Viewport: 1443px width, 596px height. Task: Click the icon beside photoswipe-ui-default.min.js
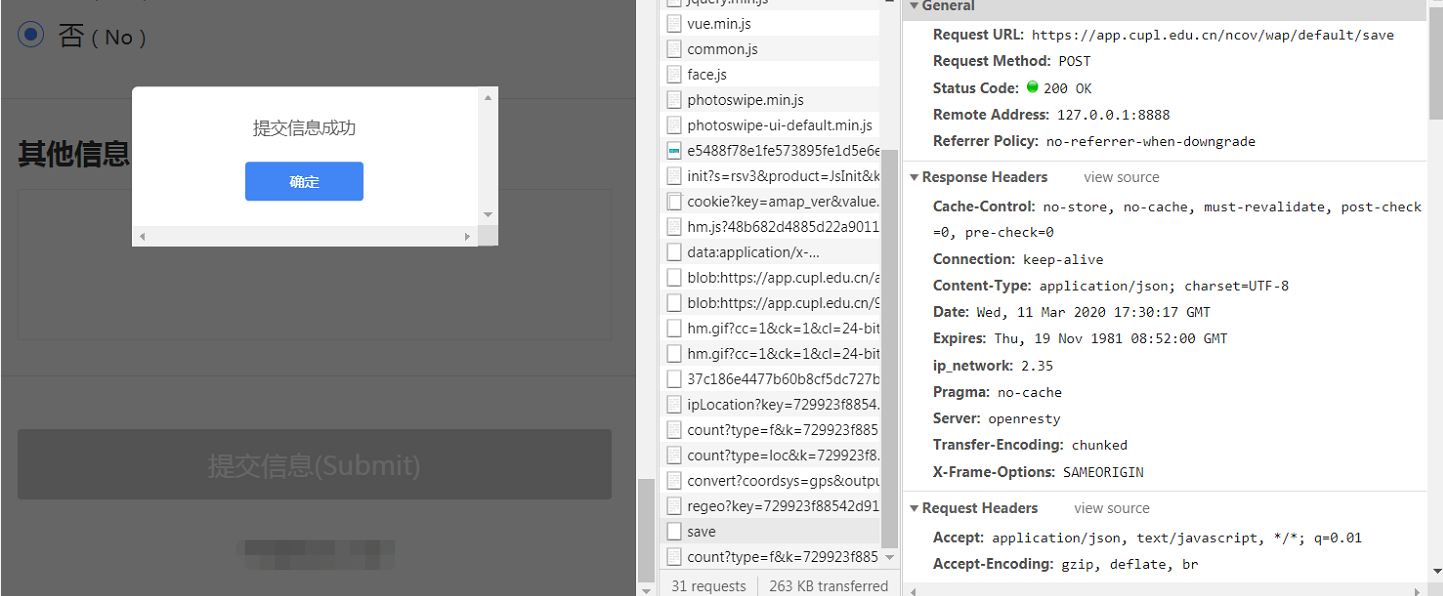pos(675,125)
